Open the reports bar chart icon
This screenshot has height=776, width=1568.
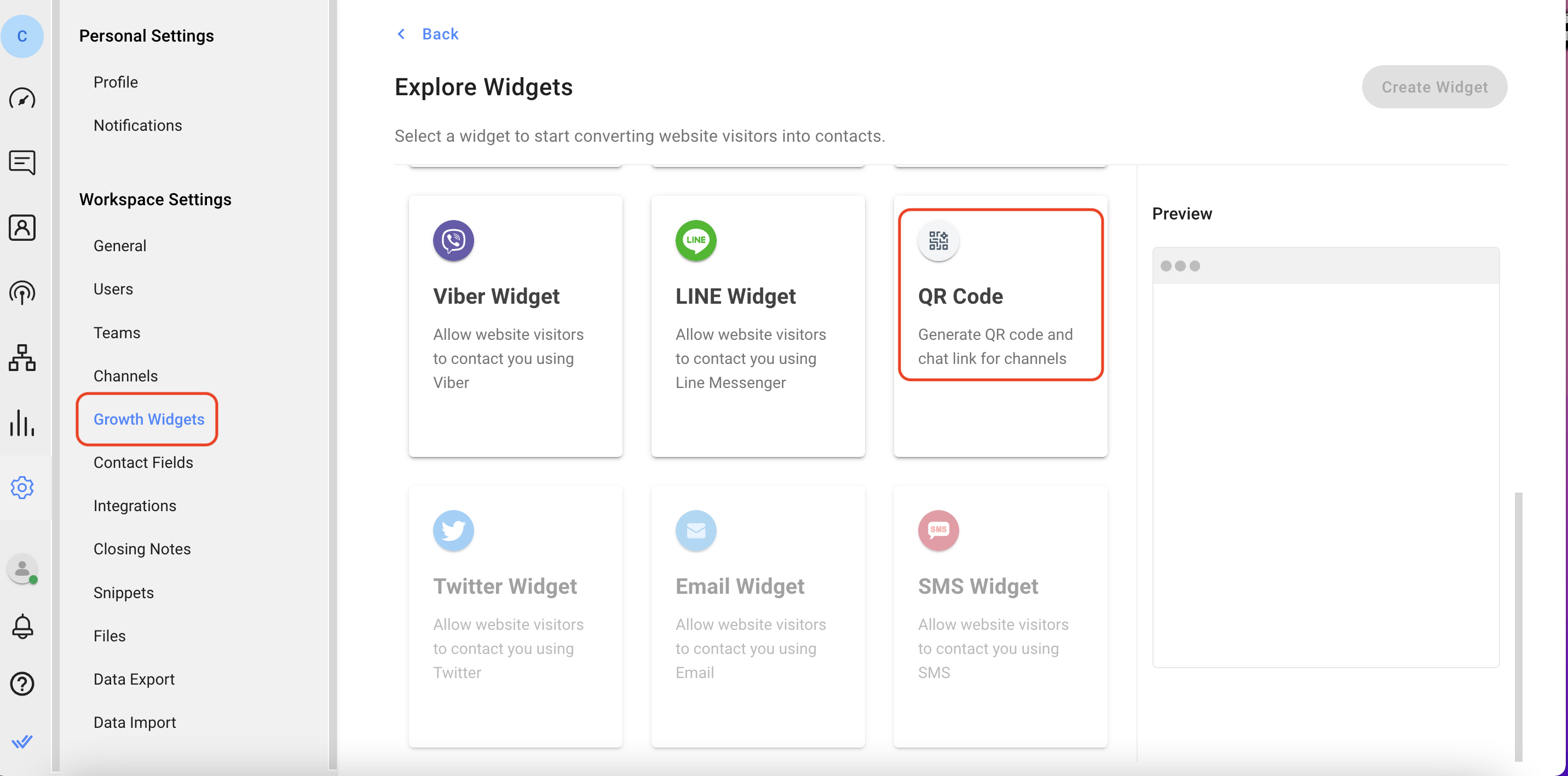(22, 423)
